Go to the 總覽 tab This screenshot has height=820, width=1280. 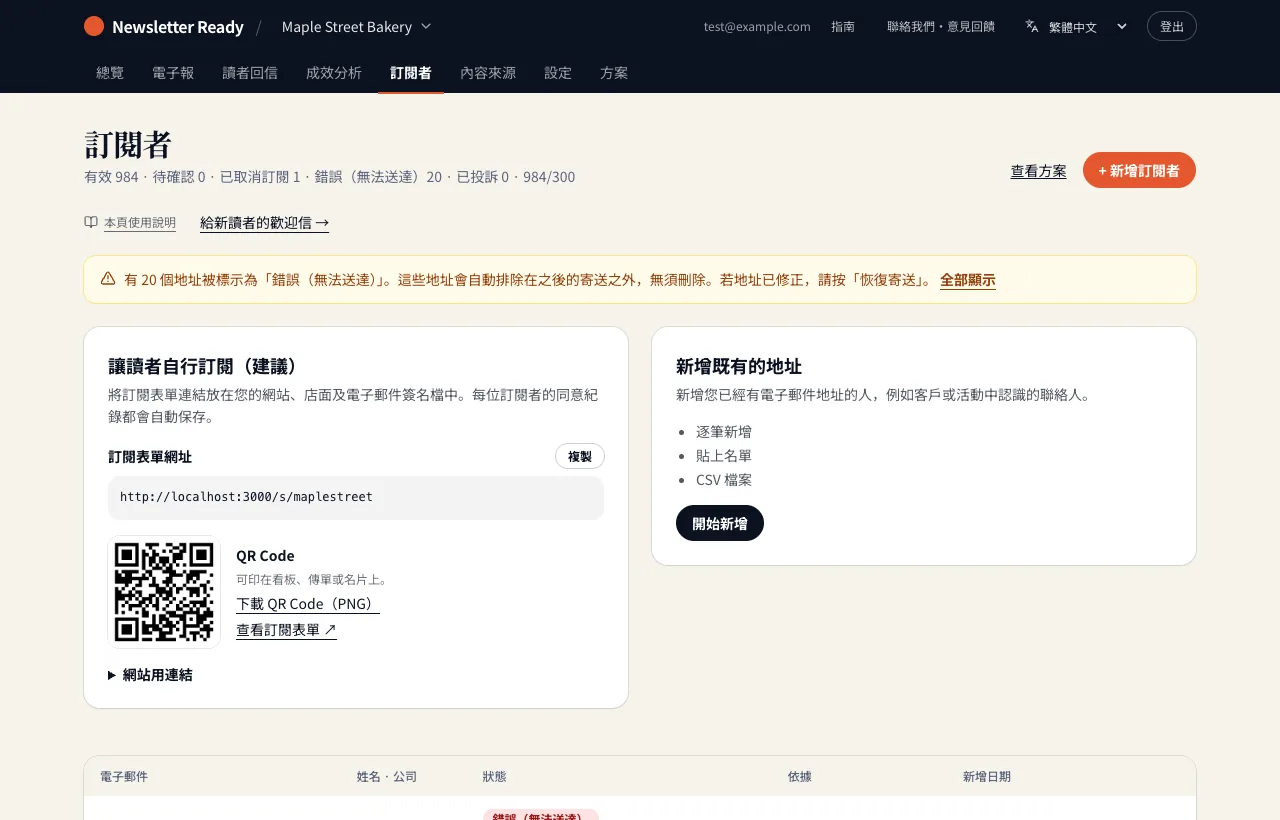(110, 72)
